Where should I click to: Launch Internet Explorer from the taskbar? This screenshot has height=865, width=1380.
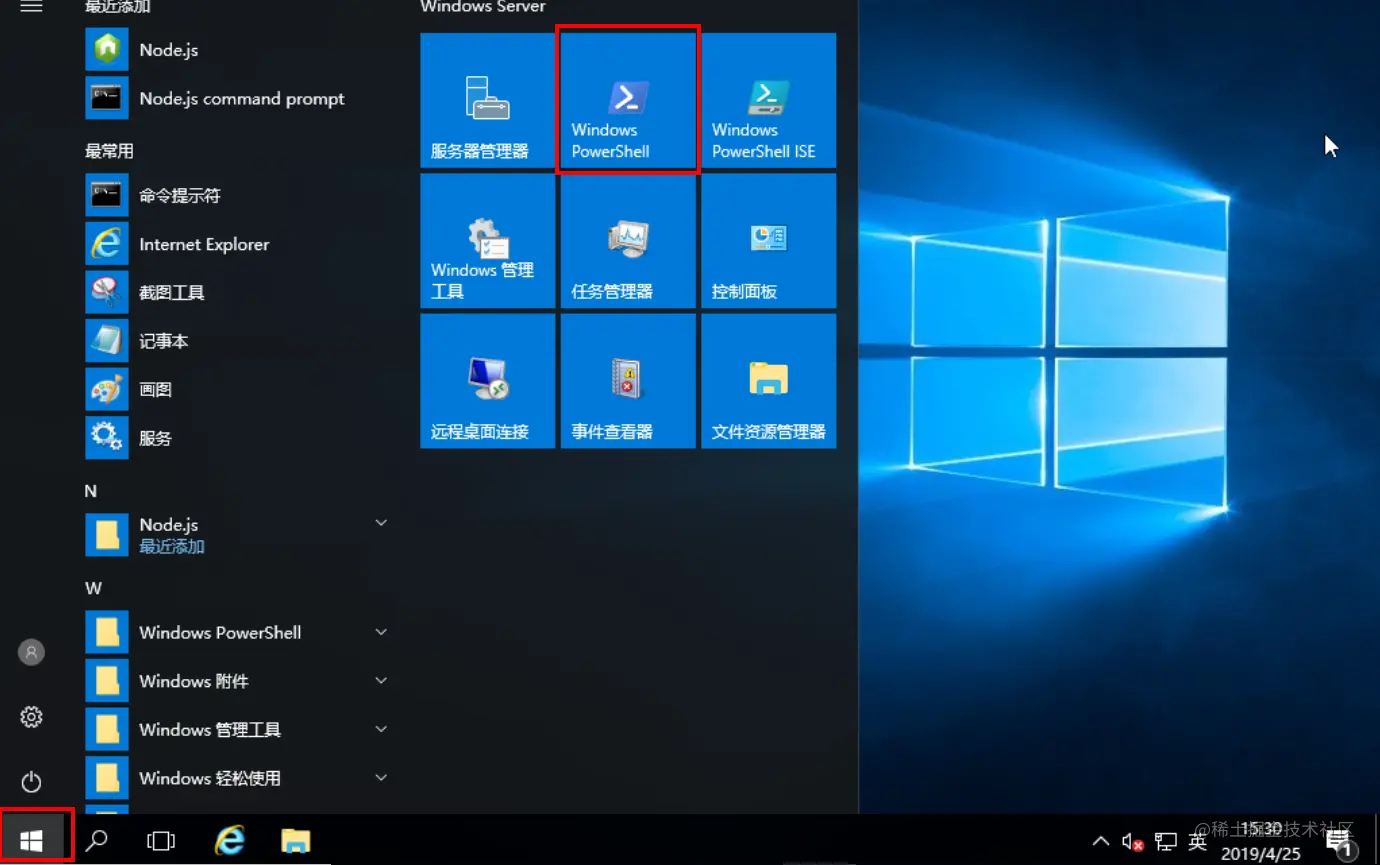[x=230, y=841]
